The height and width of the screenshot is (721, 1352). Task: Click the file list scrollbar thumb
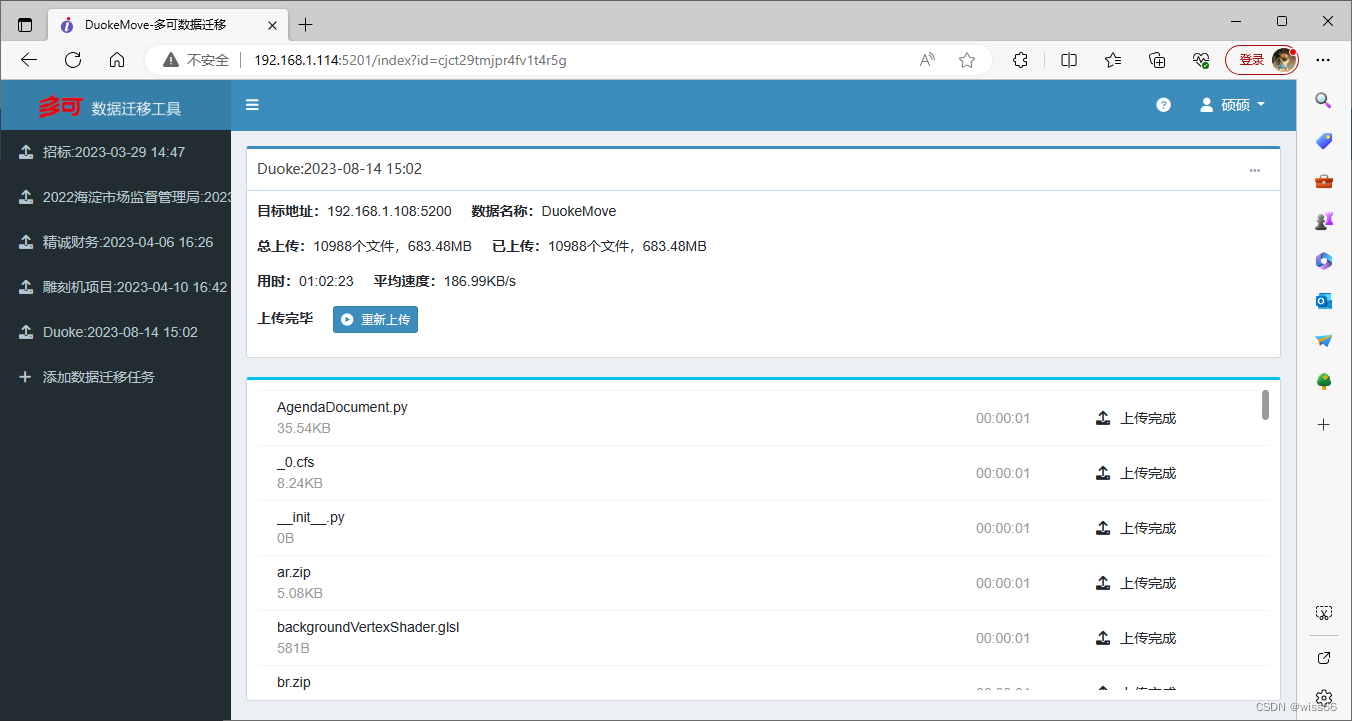pyautogui.click(x=1265, y=405)
